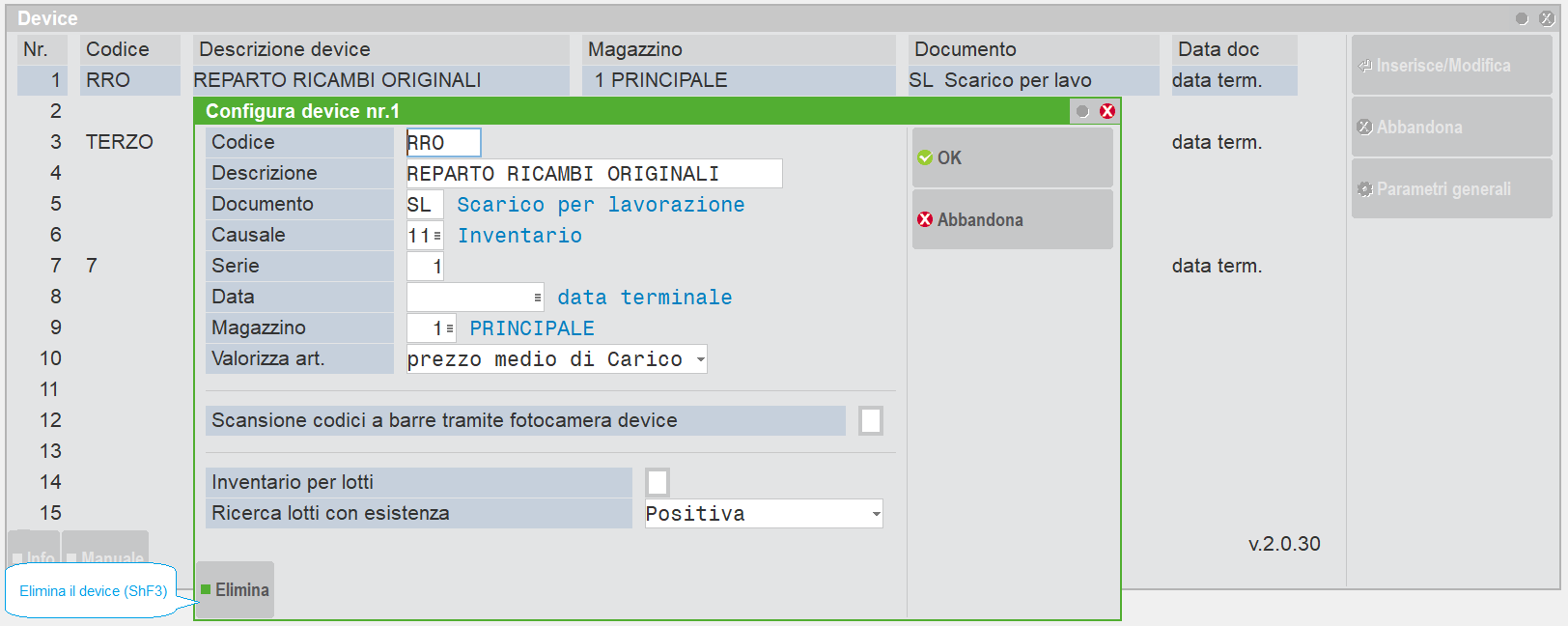
Task: Click the red X Abbandona in dialog
Action: click(1011, 219)
